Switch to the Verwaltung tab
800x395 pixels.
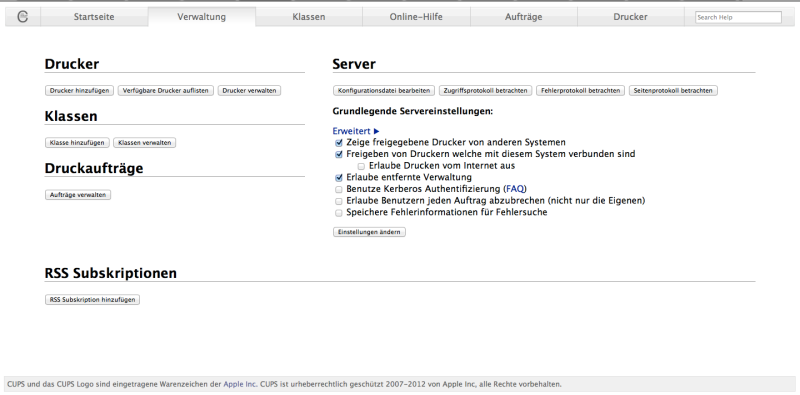coord(202,17)
